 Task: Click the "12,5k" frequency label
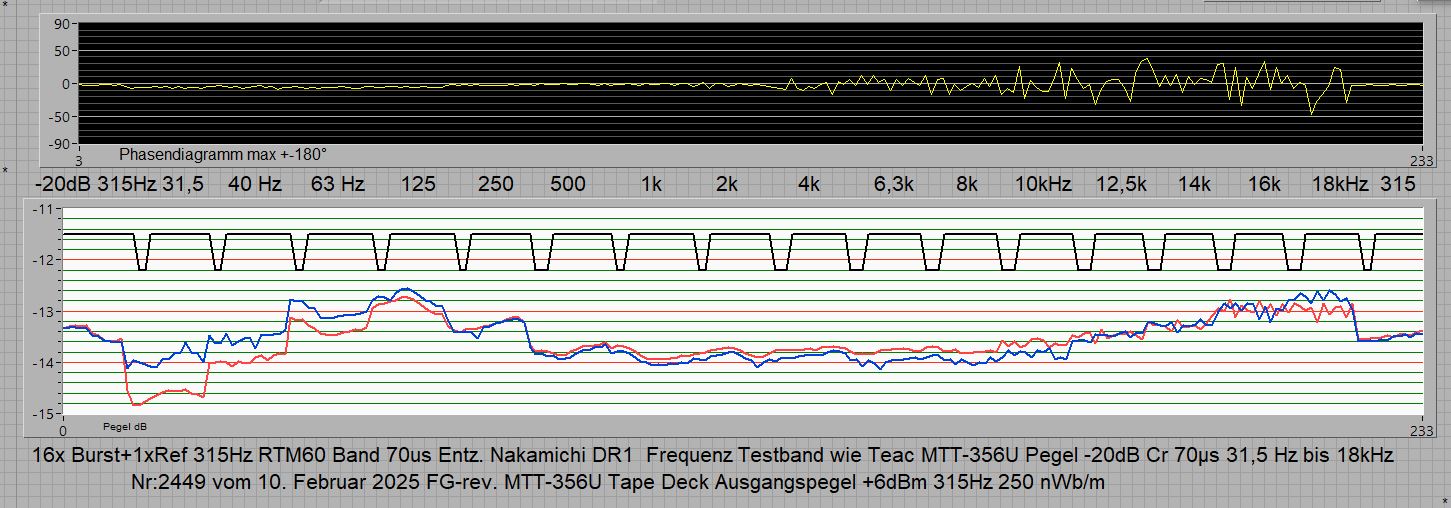(1121, 184)
